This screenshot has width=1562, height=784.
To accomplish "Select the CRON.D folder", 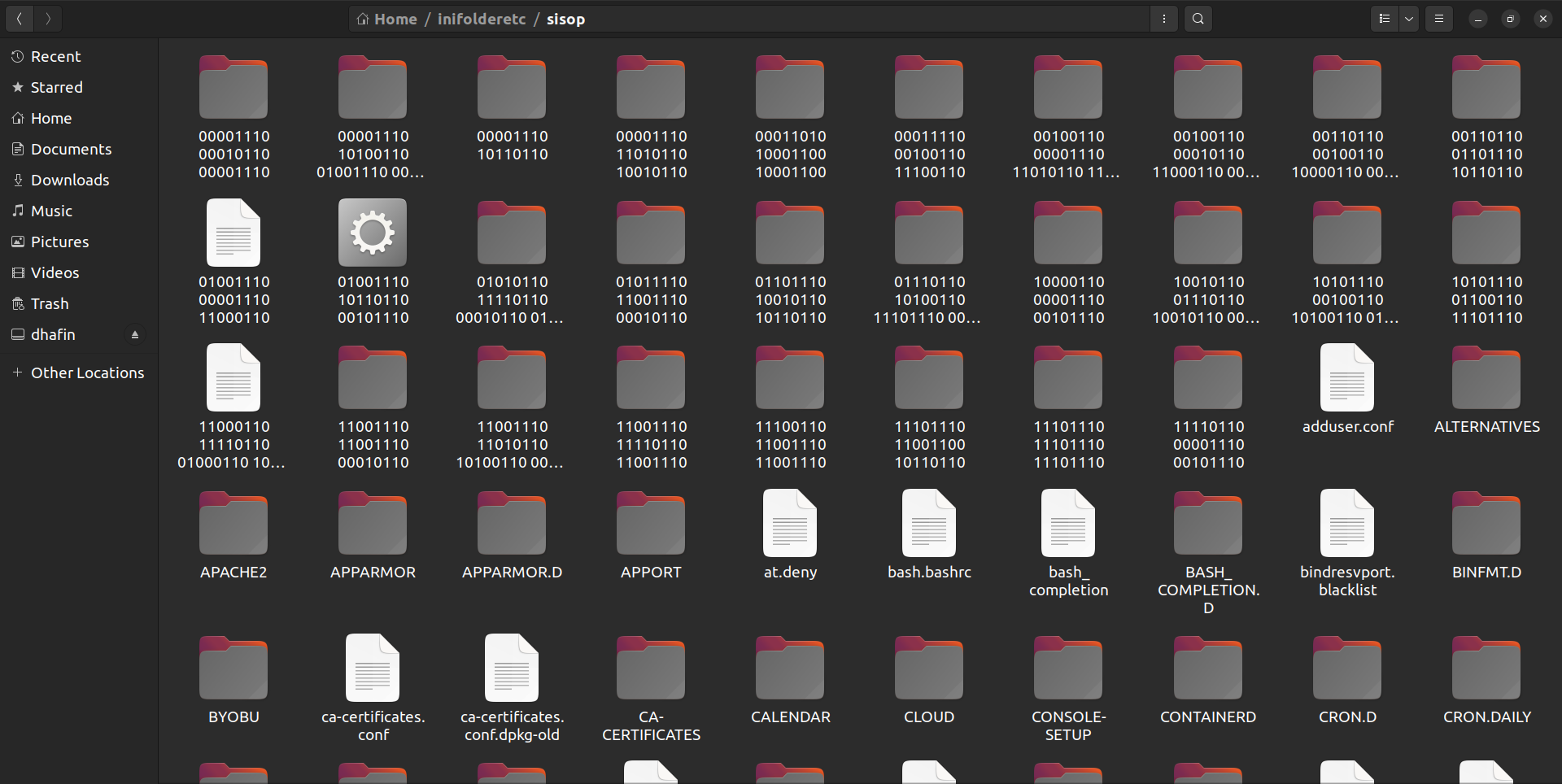I will pyautogui.click(x=1347, y=680).
